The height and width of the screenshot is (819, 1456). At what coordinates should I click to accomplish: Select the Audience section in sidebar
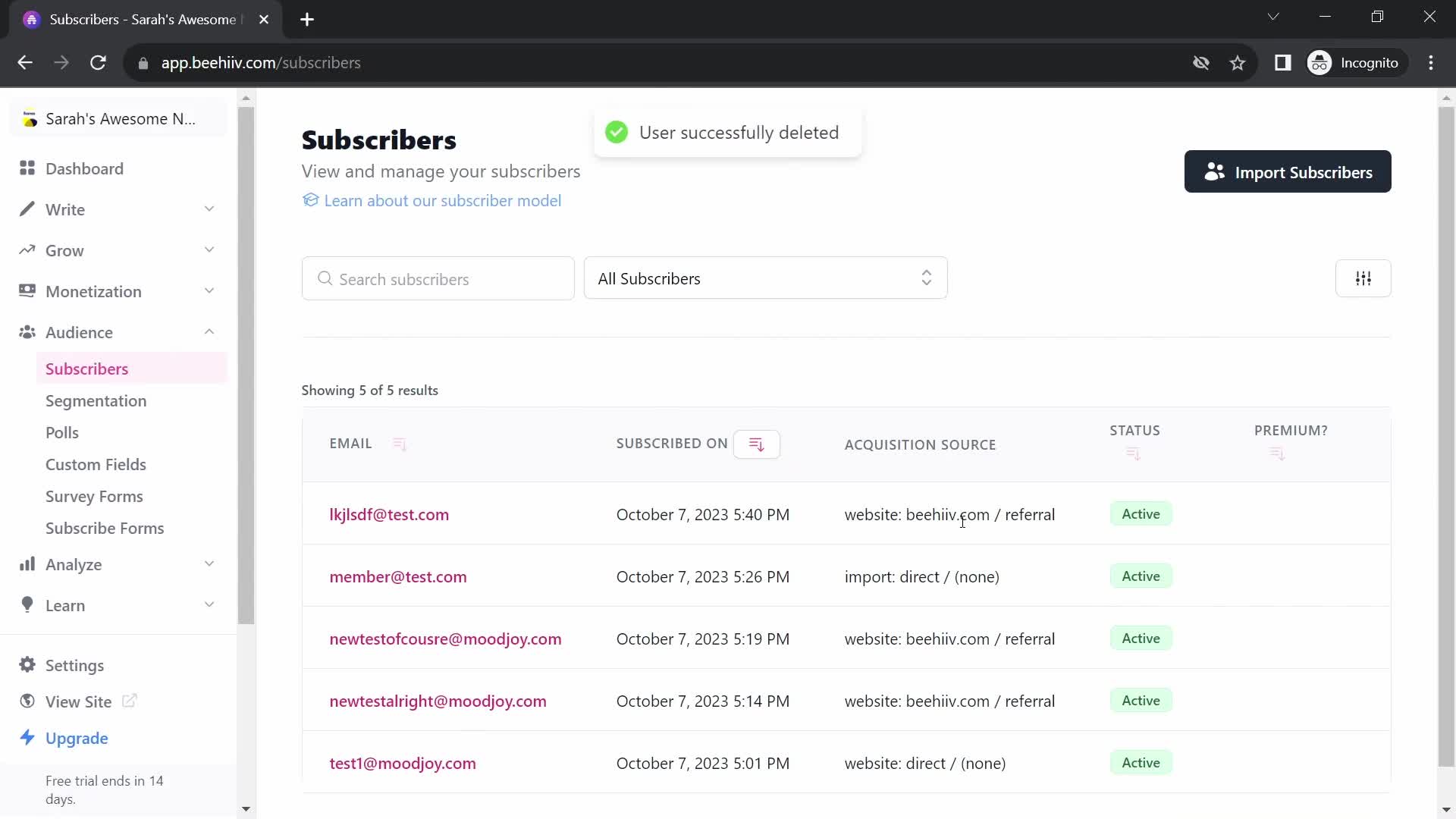(x=78, y=332)
